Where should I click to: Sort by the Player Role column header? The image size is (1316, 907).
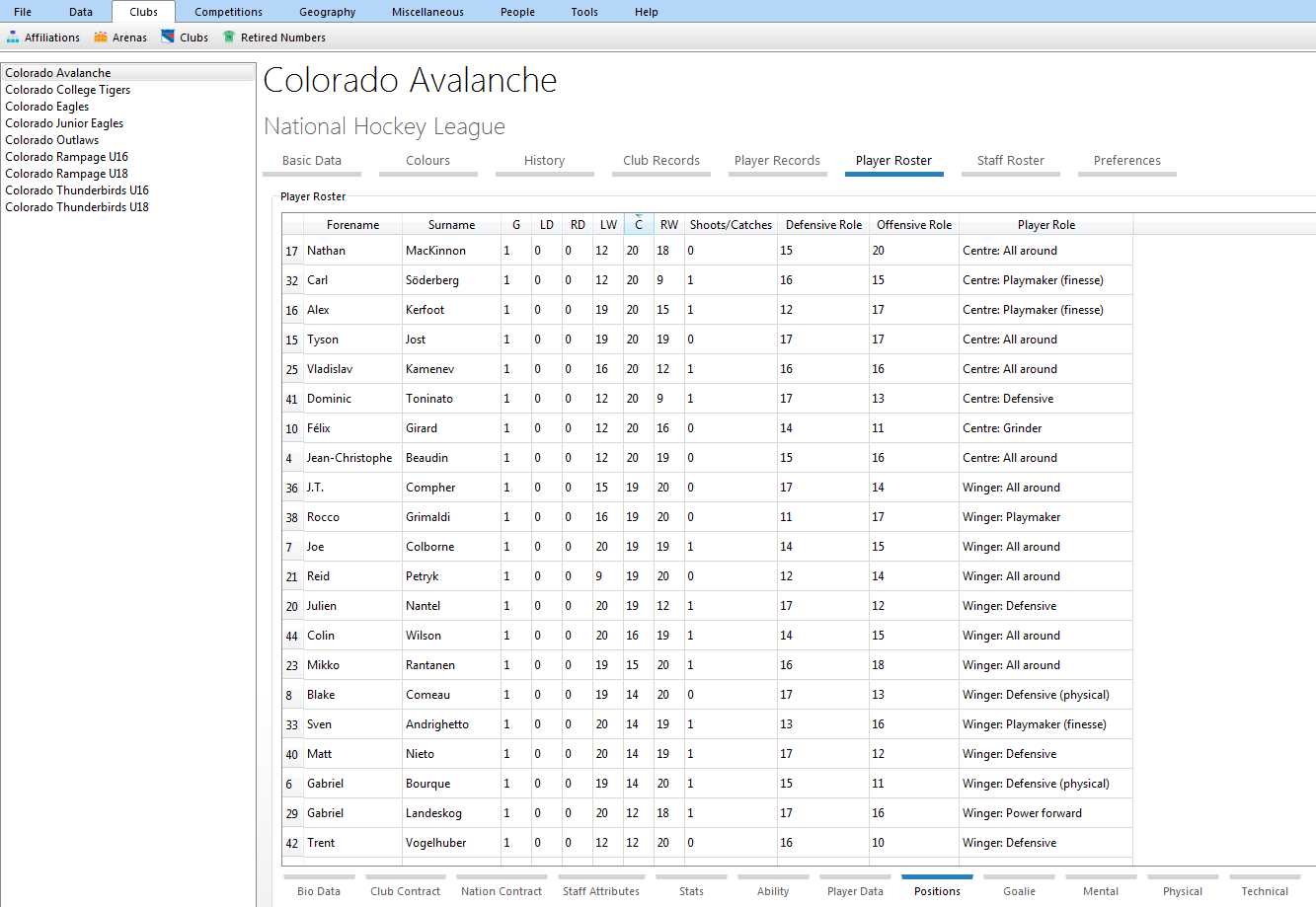(1046, 225)
